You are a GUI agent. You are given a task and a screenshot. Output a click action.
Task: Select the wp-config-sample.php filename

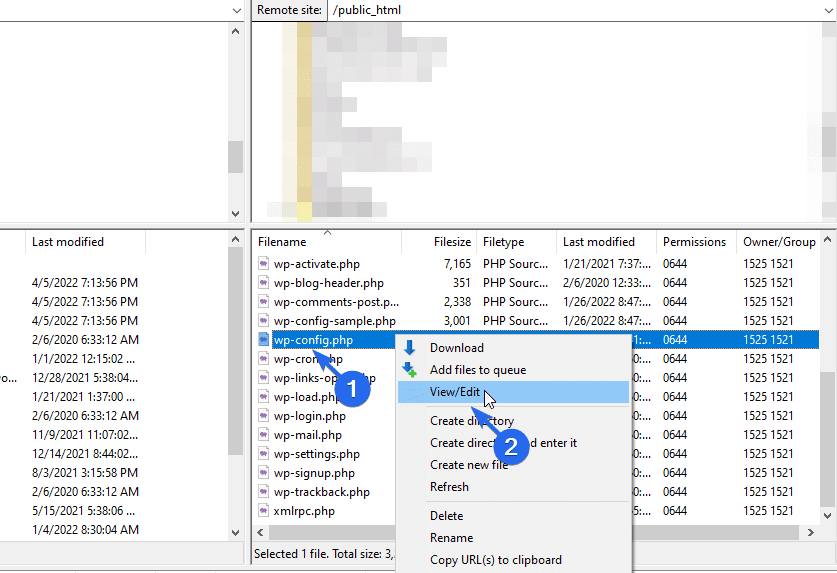[334, 320]
